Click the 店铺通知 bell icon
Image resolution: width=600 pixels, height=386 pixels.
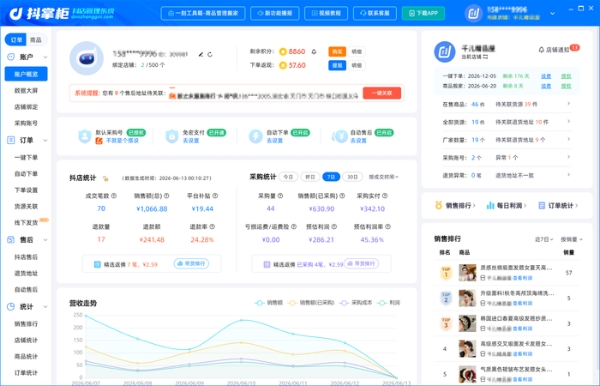(x=541, y=50)
